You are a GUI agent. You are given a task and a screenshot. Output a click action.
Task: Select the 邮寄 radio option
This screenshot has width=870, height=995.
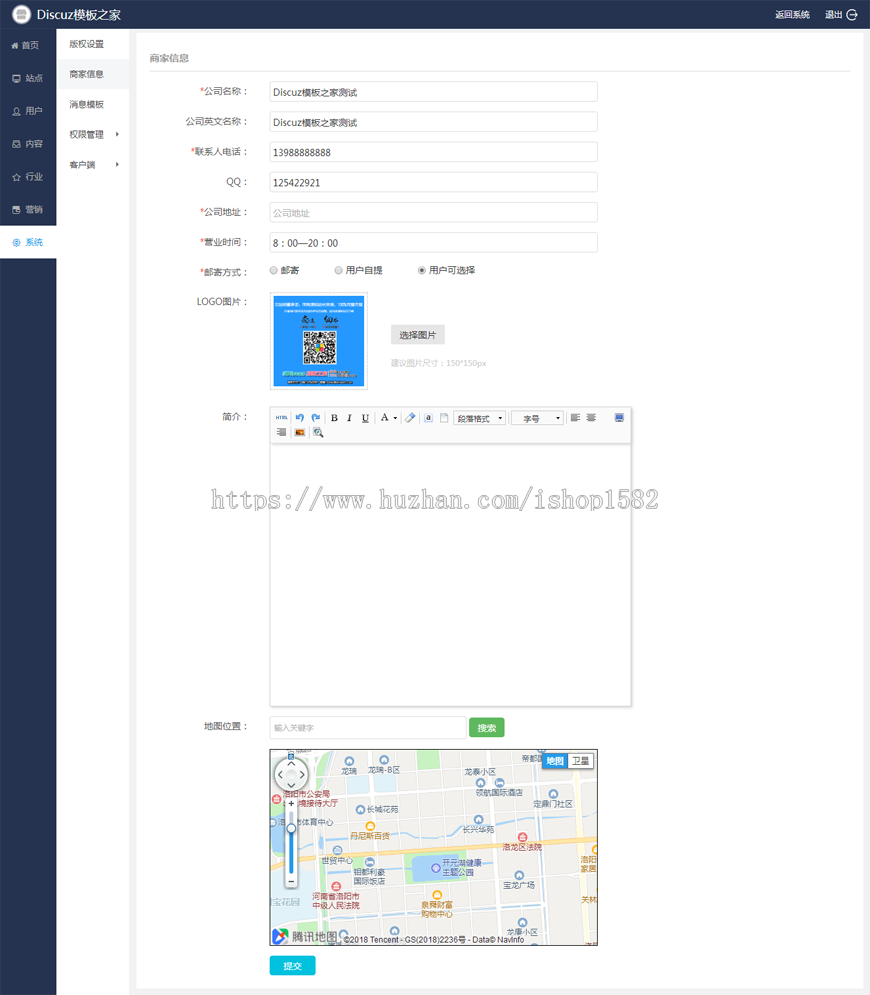[x=274, y=270]
